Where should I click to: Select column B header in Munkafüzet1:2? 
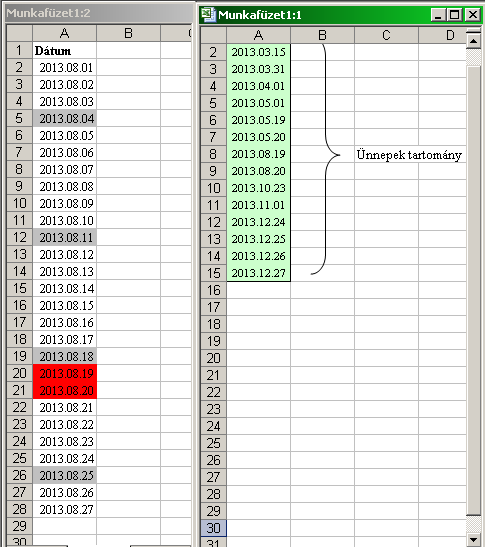(128, 33)
